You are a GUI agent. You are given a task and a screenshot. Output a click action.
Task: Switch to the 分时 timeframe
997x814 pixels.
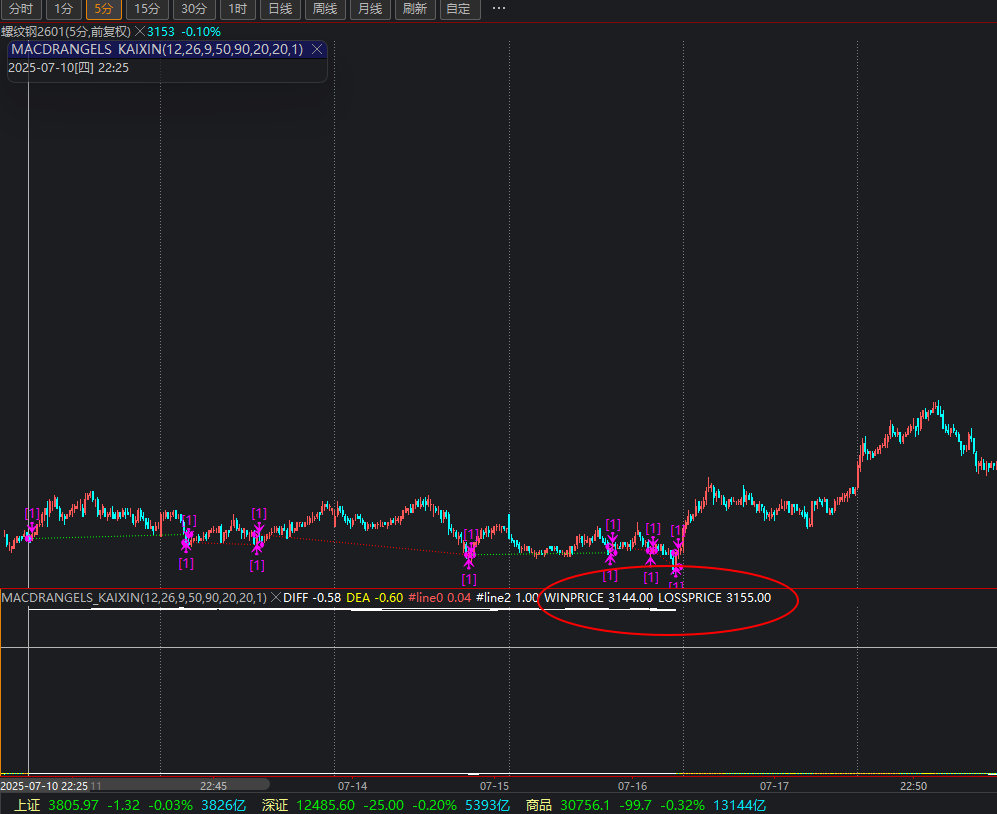click(21, 9)
